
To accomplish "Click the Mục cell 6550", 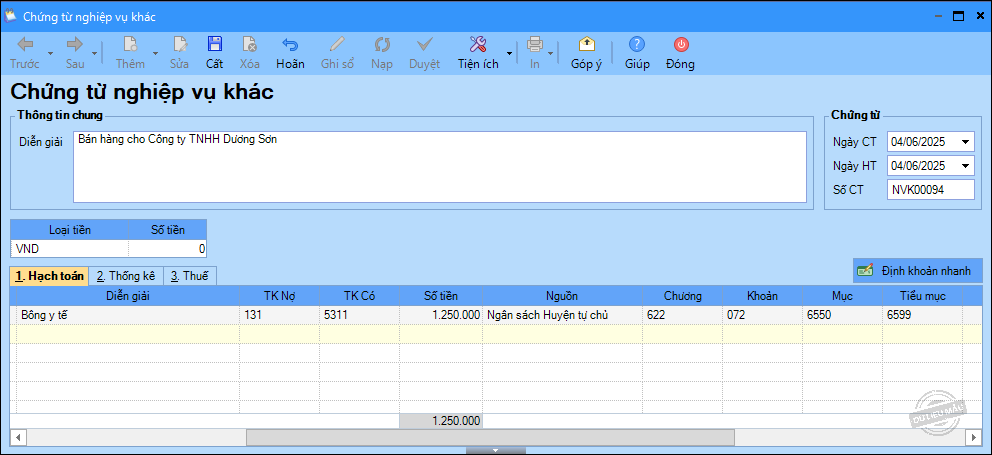I will [843, 315].
